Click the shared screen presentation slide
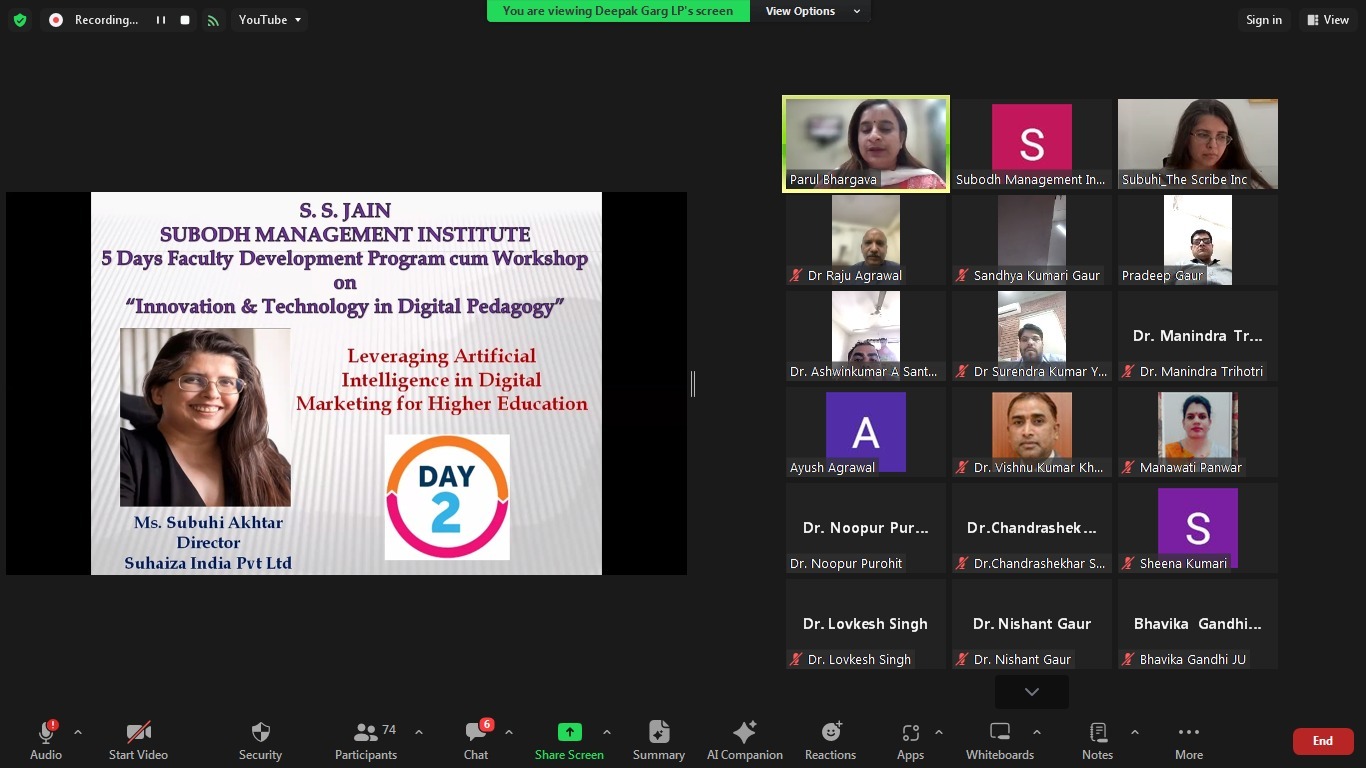Screen dimensions: 1366x768 pyautogui.click(x=346, y=383)
